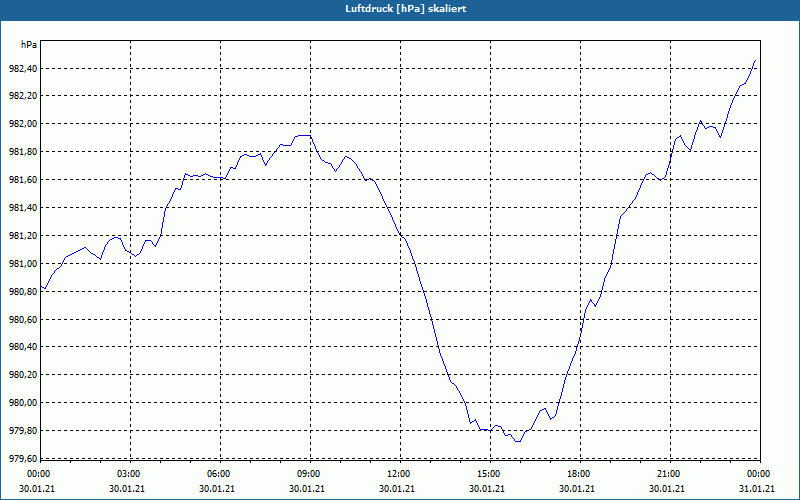Click the 30.01.21 date under 15:00

click(487, 489)
